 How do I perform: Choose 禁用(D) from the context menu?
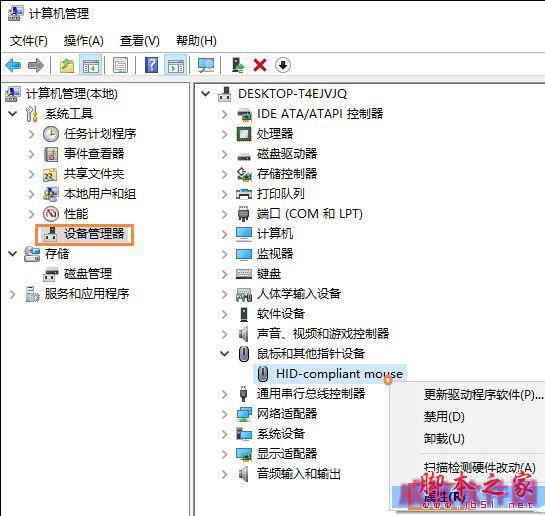[444, 416]
